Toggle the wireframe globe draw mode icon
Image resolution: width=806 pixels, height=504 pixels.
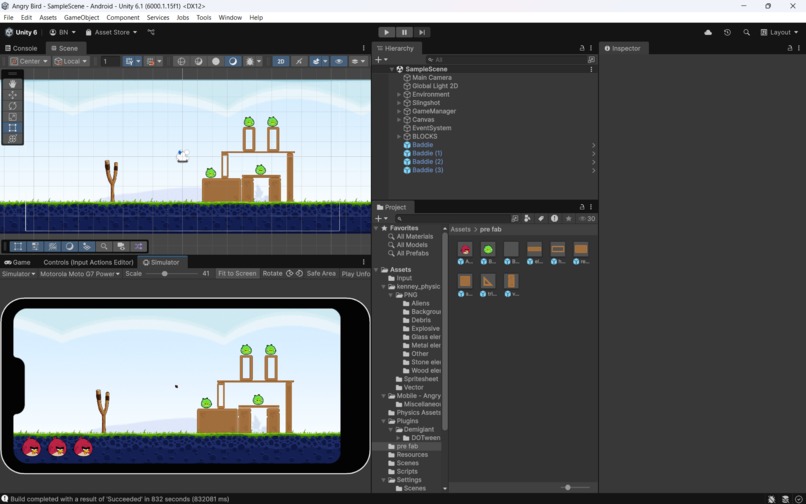[x=181, y=61]
